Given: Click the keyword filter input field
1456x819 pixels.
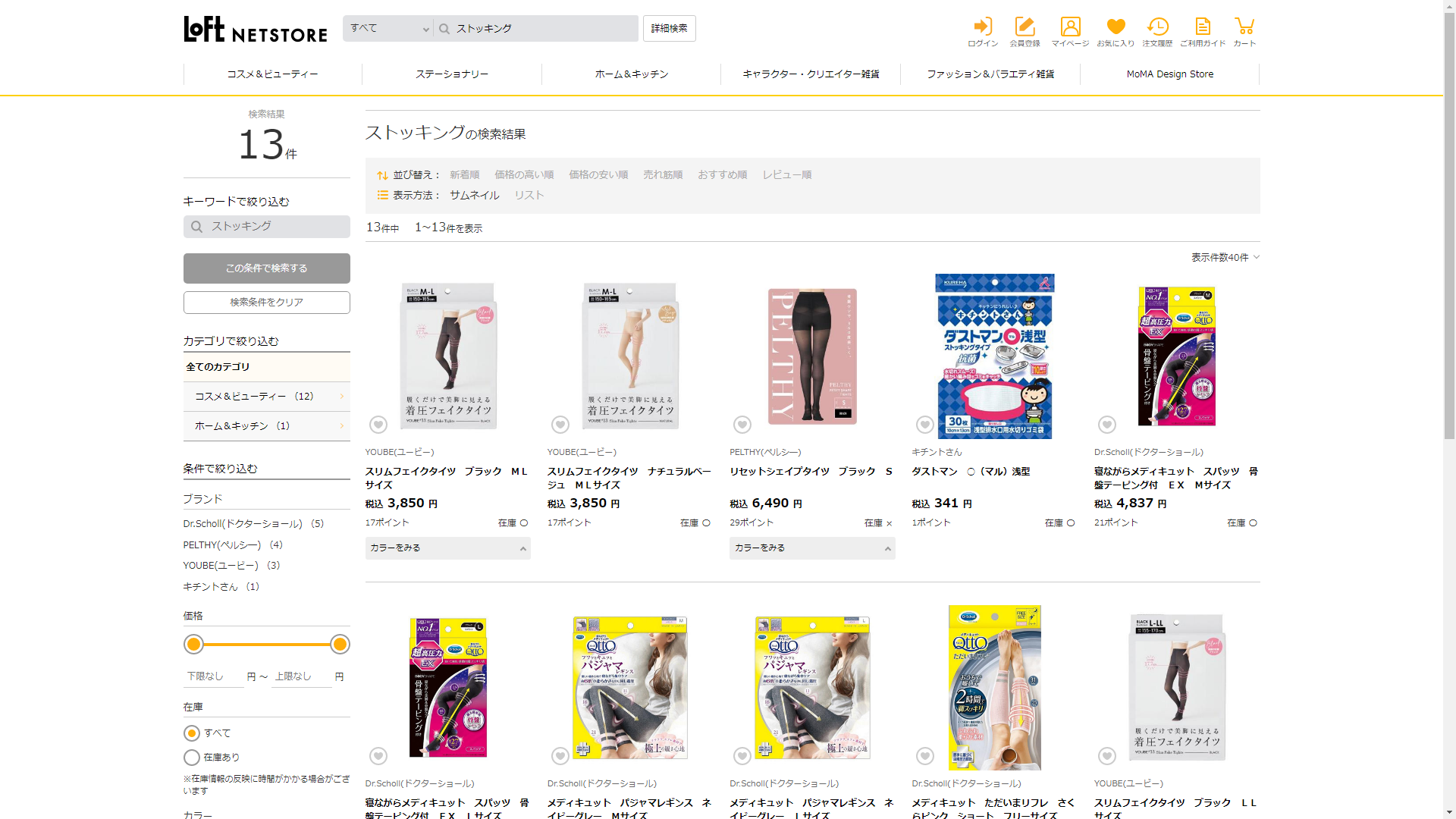Looking at the screenshot, I should click(x=267, y=227).
